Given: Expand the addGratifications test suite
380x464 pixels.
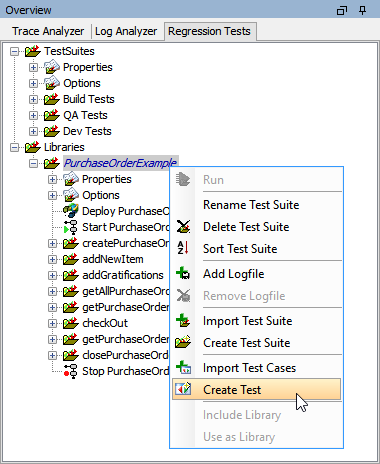Looking at the screenshot, I should [x=52, y=275].
